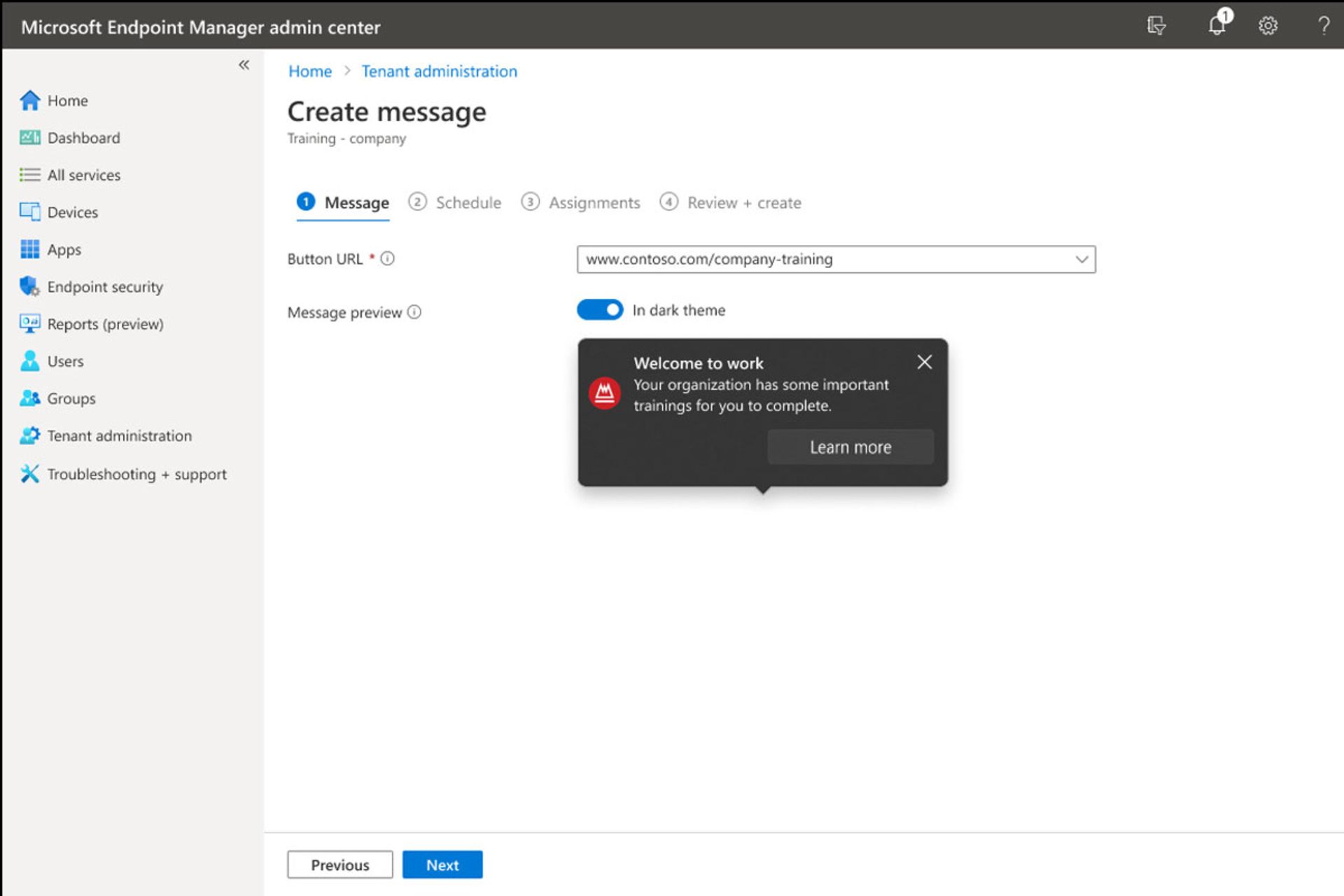This screenshot has height=896, width=1344.
Task: Collapse the left navigation sidebar
Action: coord(244,65)
